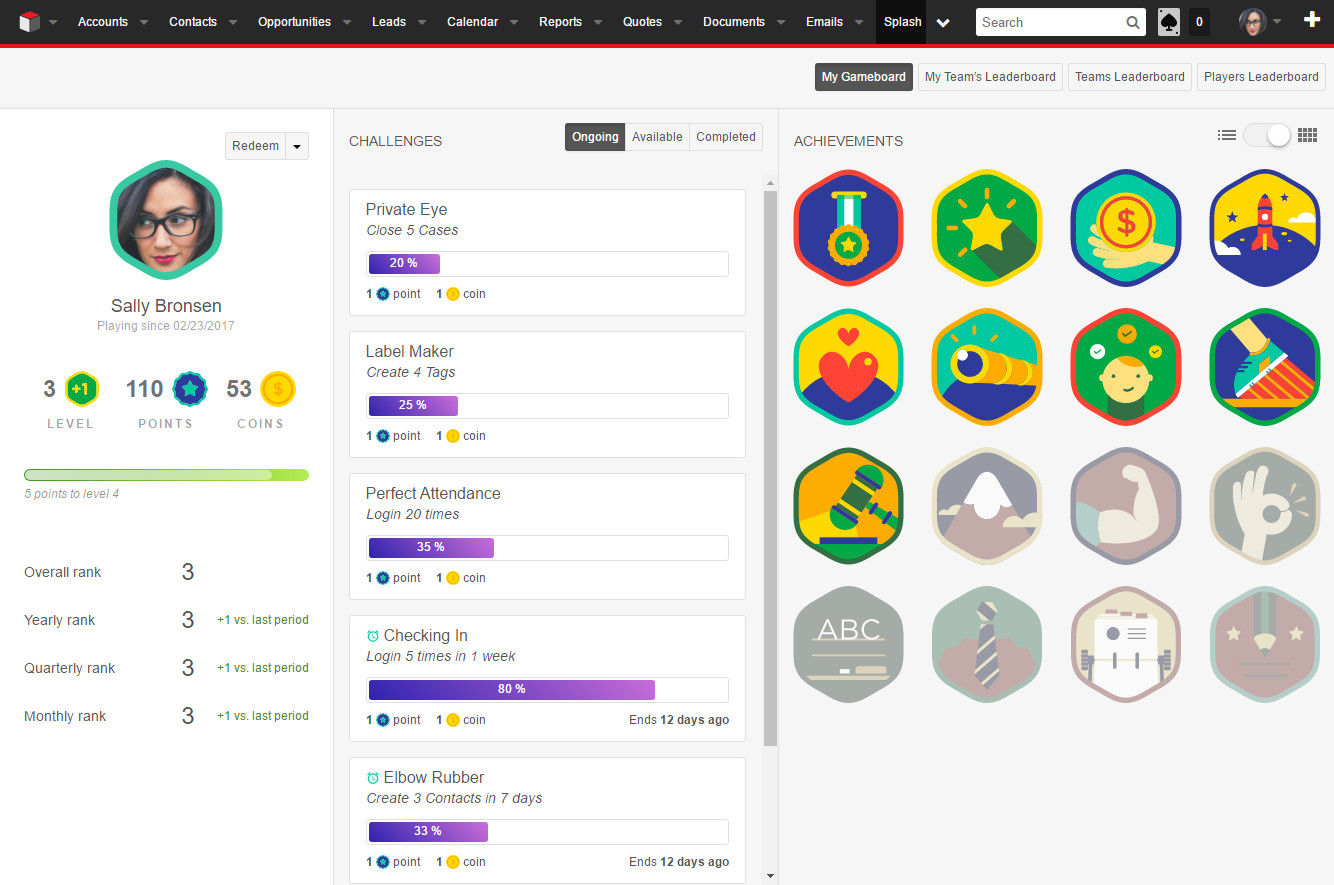
Task: Toggle the achievements list/grid view switch
Action: click(1267, 135)
